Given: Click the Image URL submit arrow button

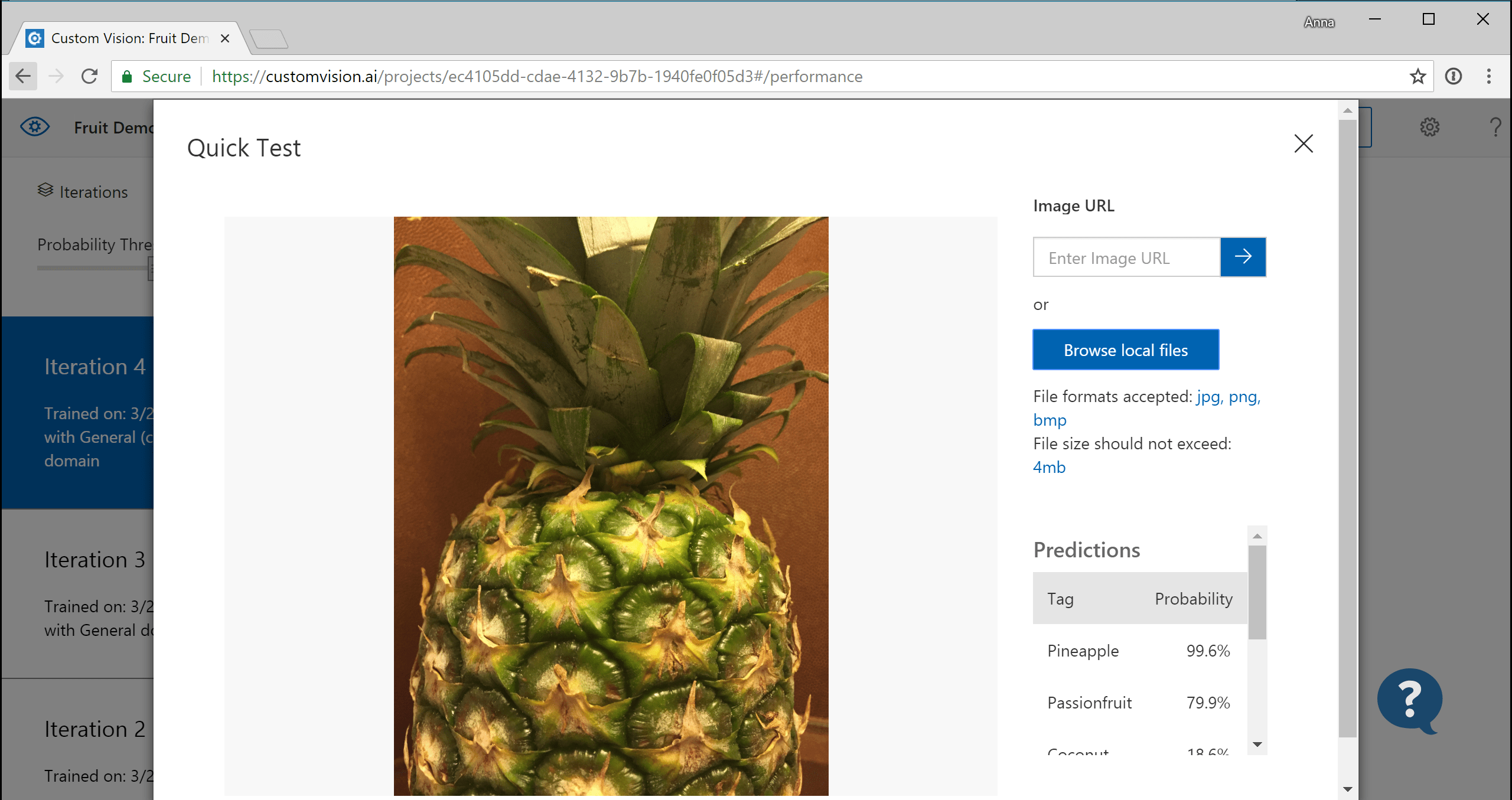Looking at the screenshot, I should click(x=1244, y=257).
